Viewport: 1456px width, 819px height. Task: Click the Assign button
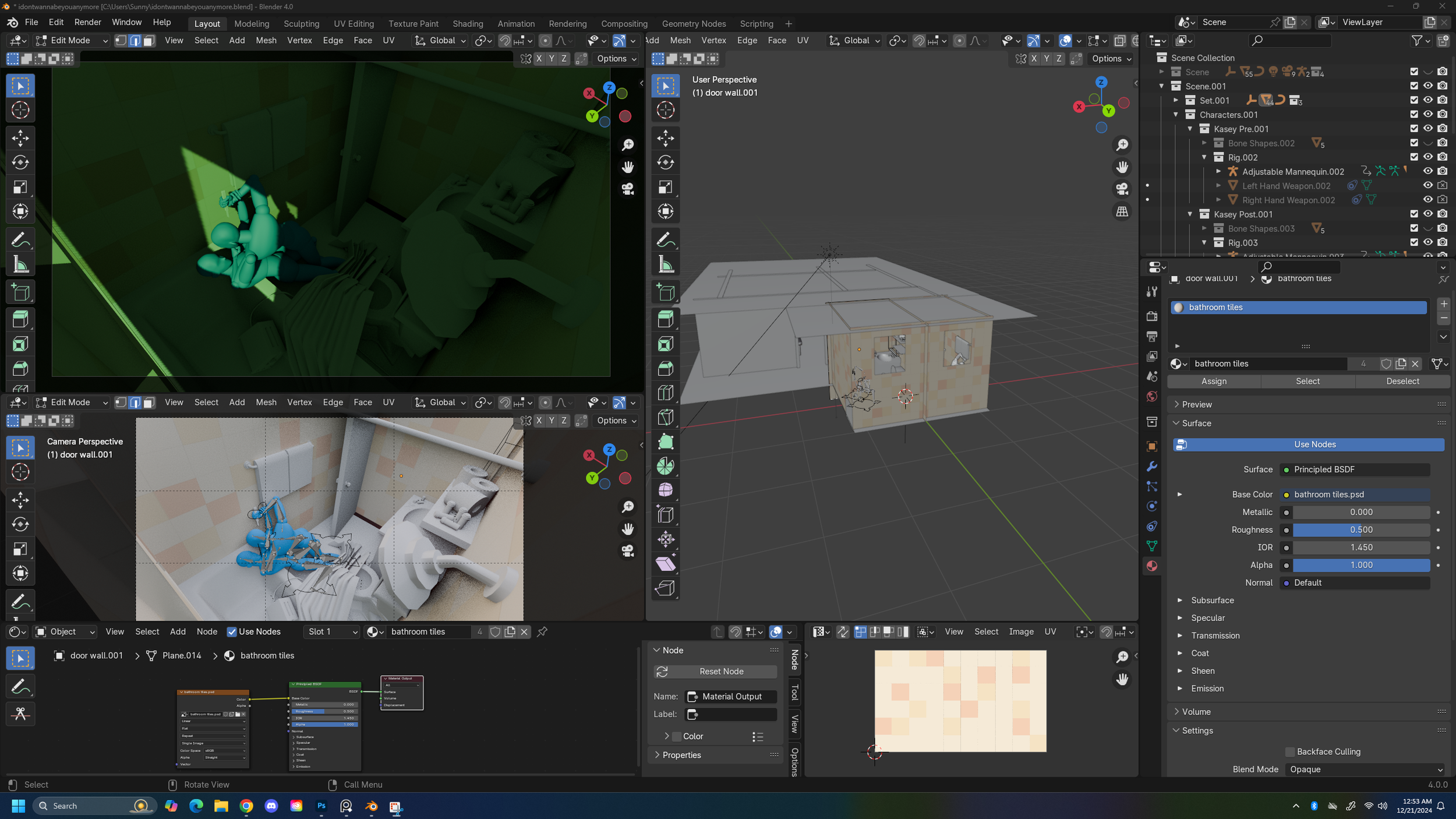coord(1214,381)
